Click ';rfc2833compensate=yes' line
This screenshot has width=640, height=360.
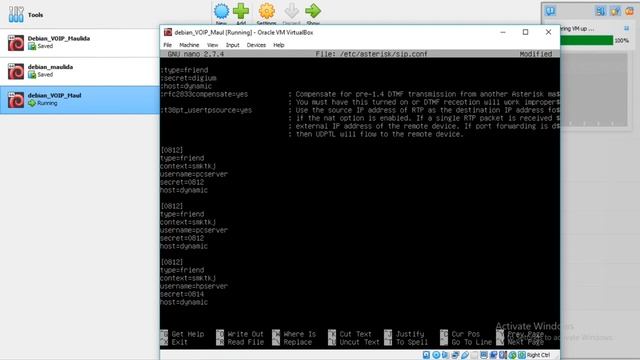[204, 94]
